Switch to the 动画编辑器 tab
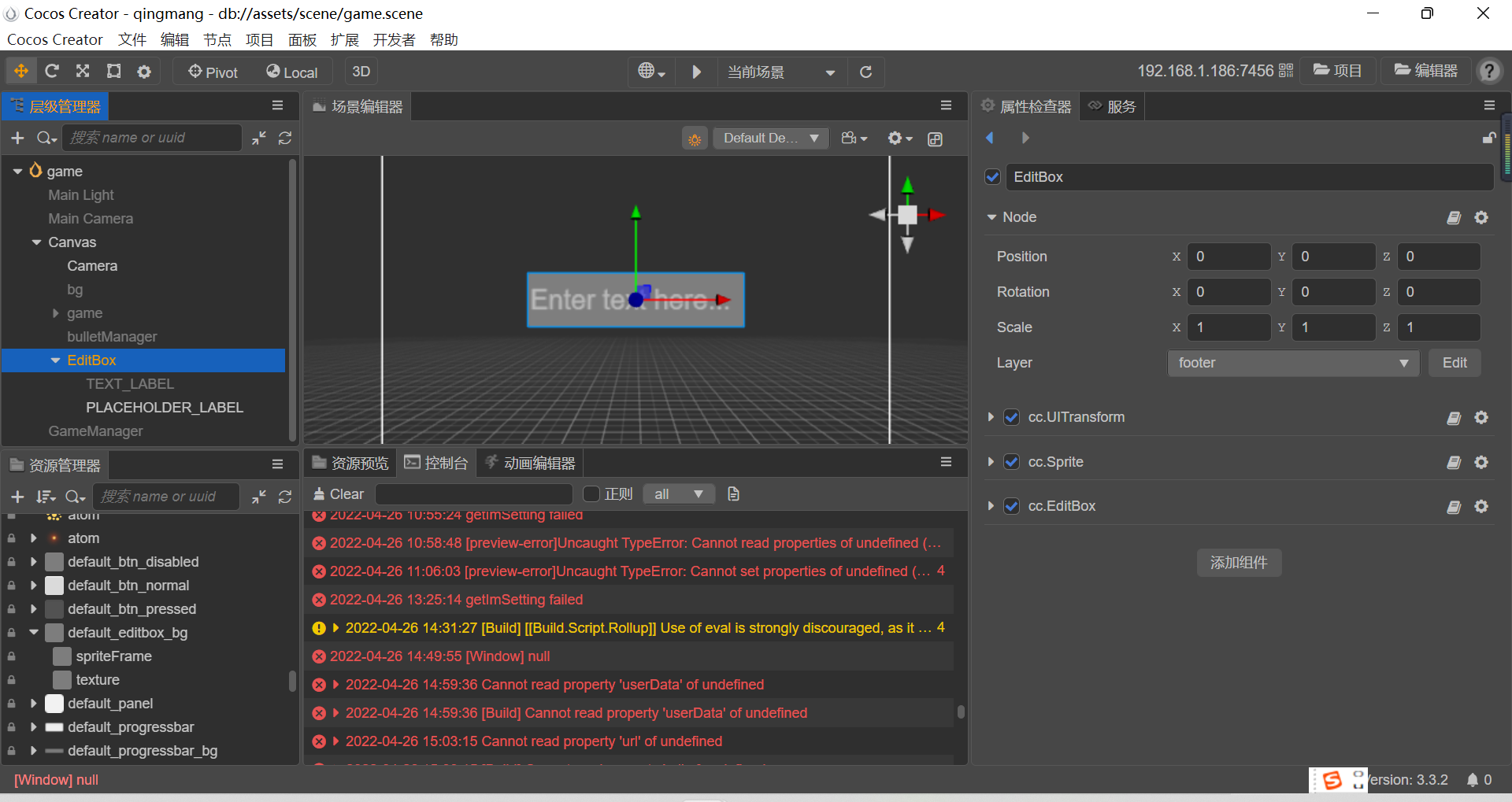This screenshot has width=1512, height=802. 530,463
